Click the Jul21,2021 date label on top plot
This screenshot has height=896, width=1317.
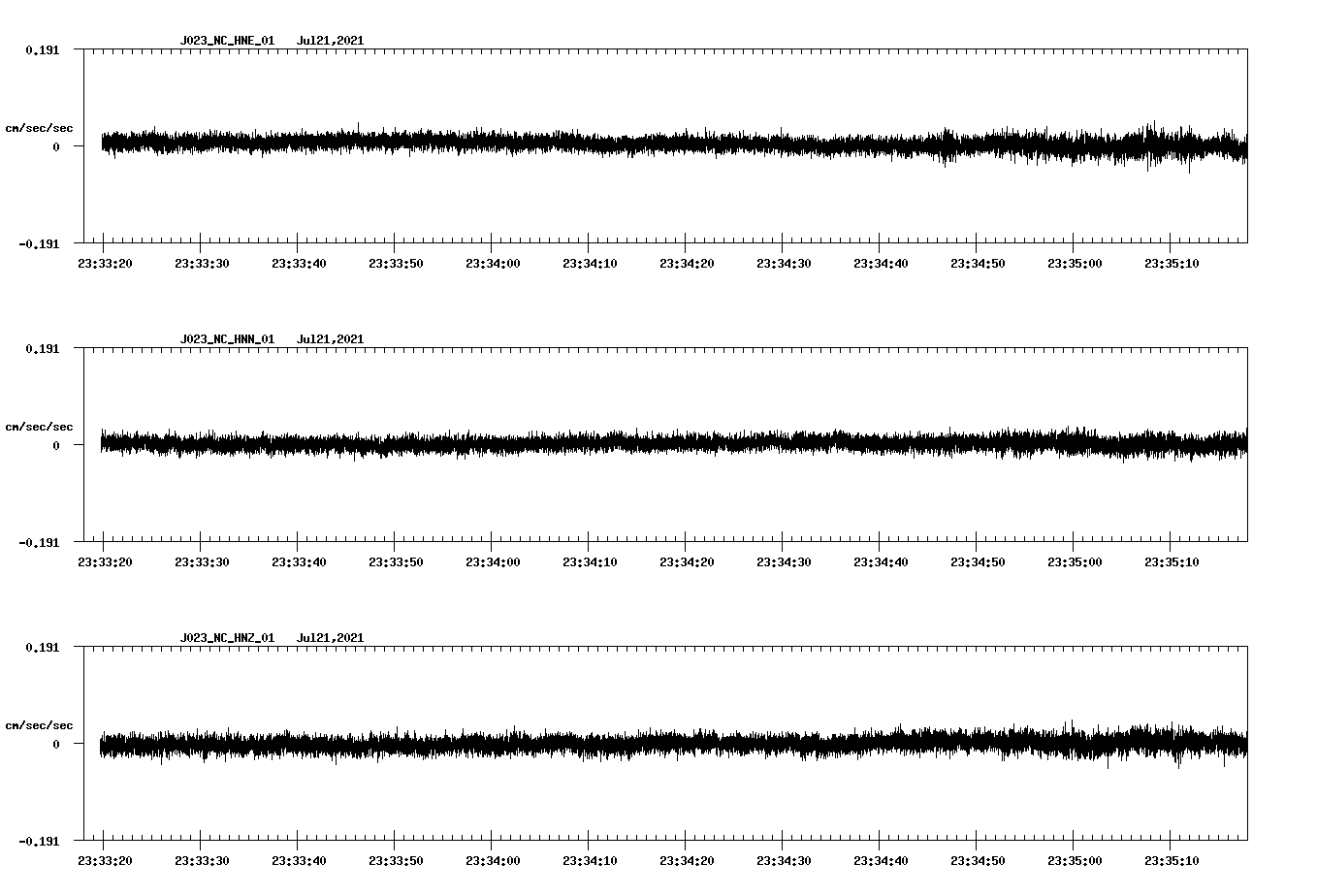click(x=331, y=41)
